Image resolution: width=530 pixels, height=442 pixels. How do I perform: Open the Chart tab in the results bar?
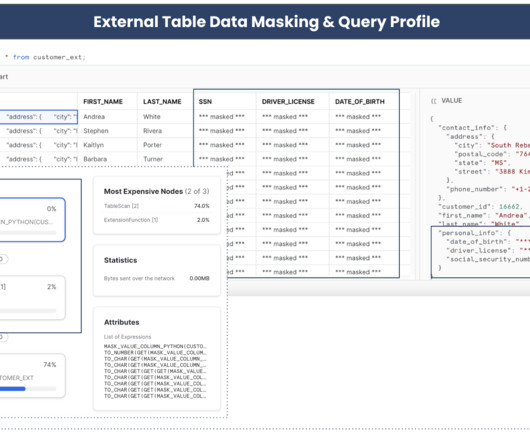pyautogui.click(x=4, y=77)
